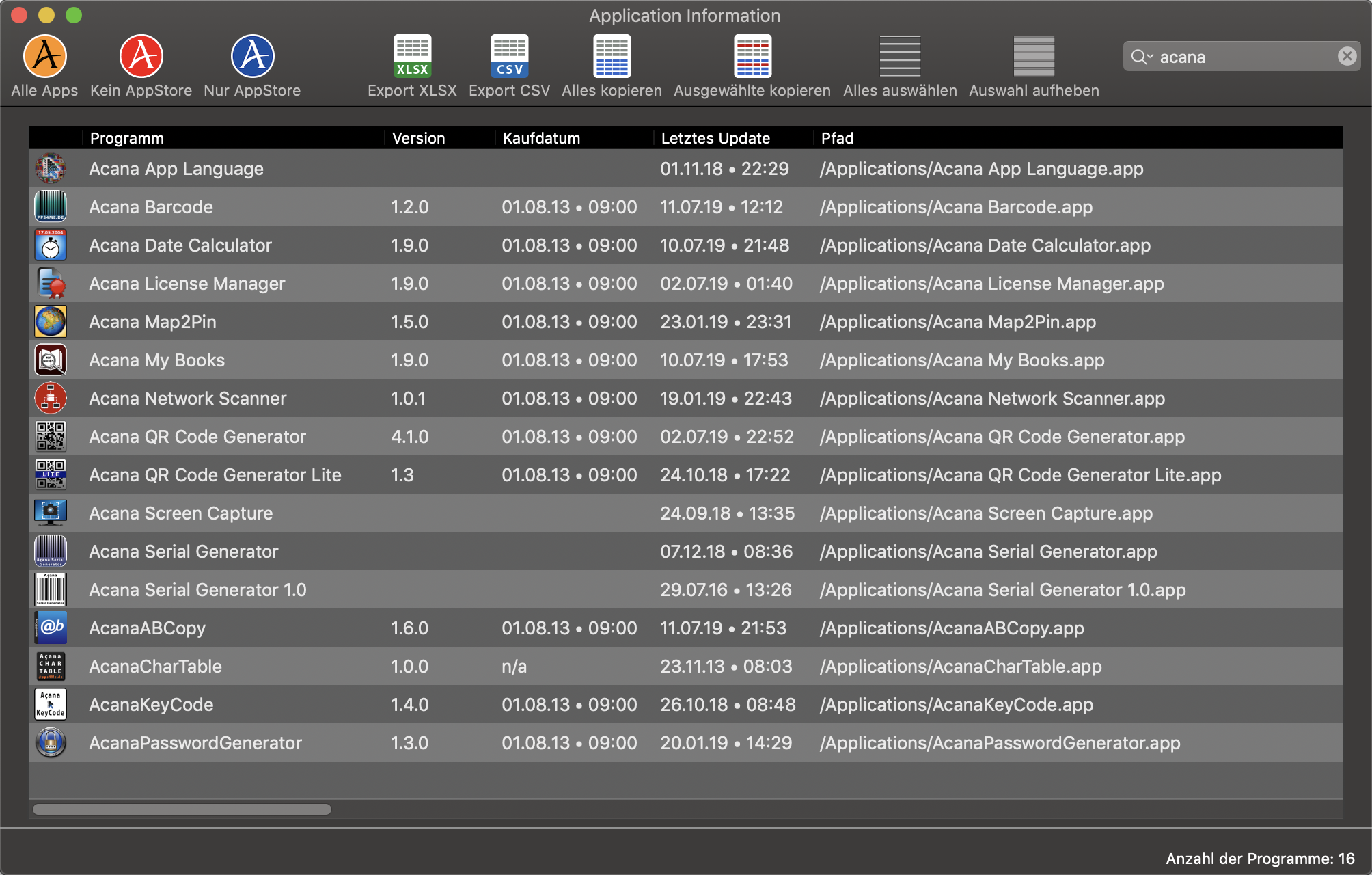Screen dimensions: 1372x875
Task: Click the 24.09.18 • 13:35 update date
Action: pyautogui.click(x=728, y=513)
